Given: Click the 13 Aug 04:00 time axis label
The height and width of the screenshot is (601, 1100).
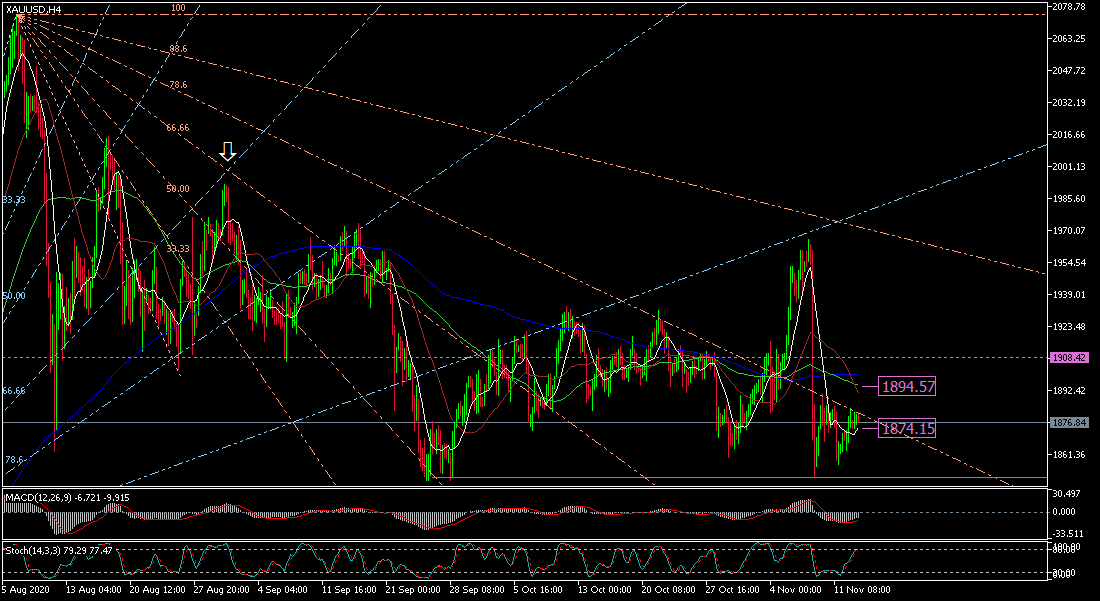Looking at the screenshot, I should pos(93,590).
